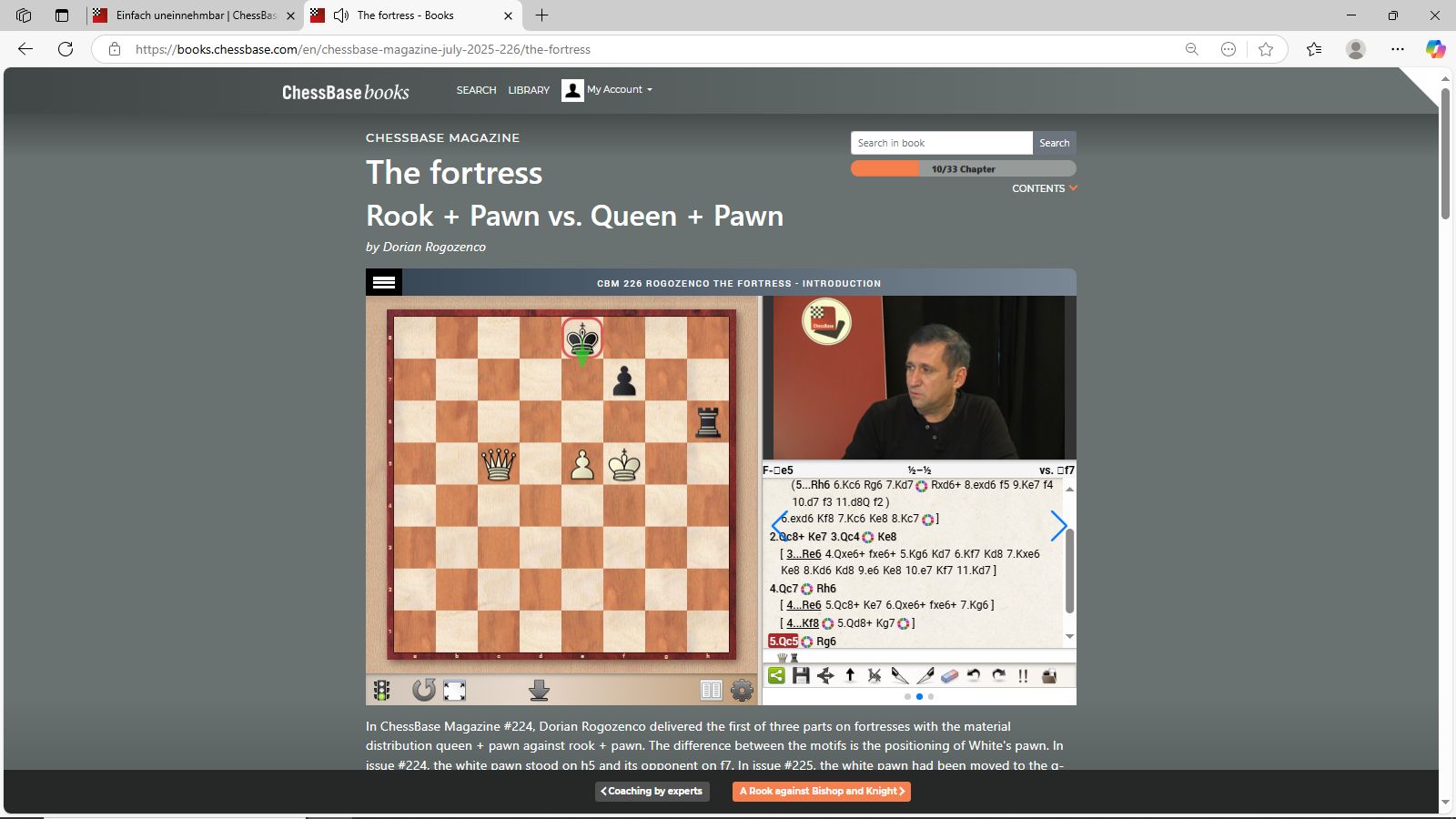Go to next chapter: A Rook against Bishop and Knight
The image size is (1456, 819).
pos(821,792)
